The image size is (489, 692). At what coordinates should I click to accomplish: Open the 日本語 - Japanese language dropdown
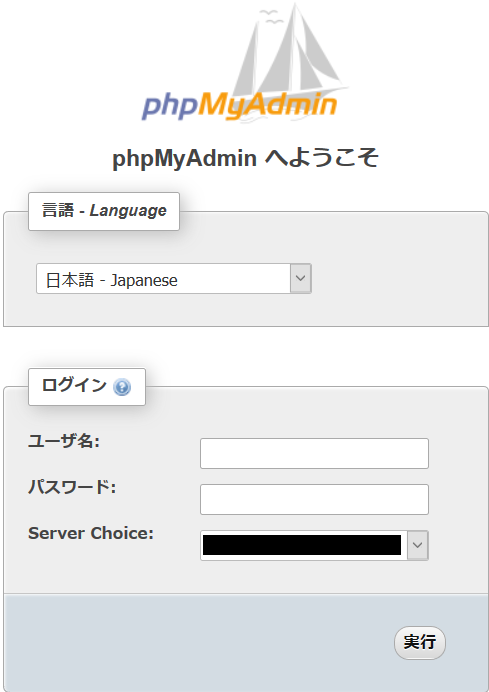(x=174, y=278)
